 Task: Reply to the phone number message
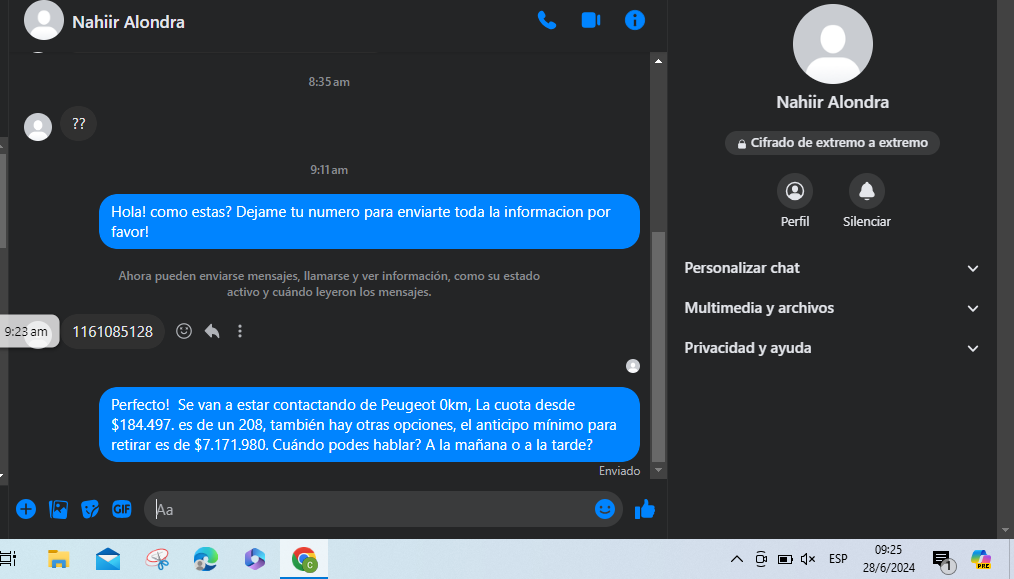coord(212,331)
